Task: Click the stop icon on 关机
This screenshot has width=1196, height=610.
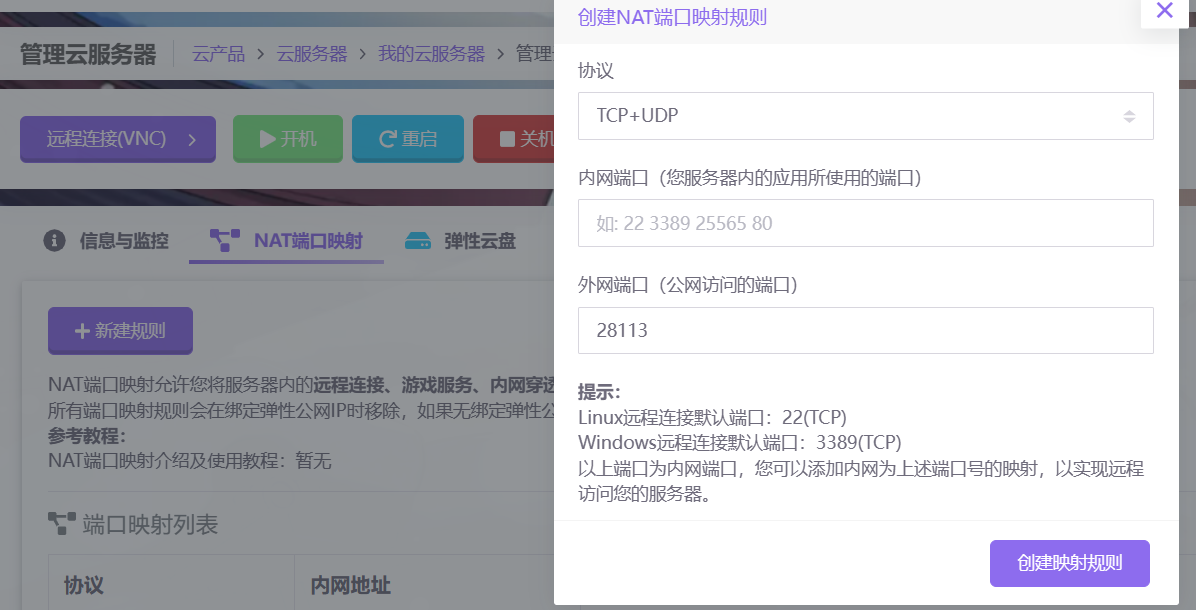Action: (x=507, y=139)
